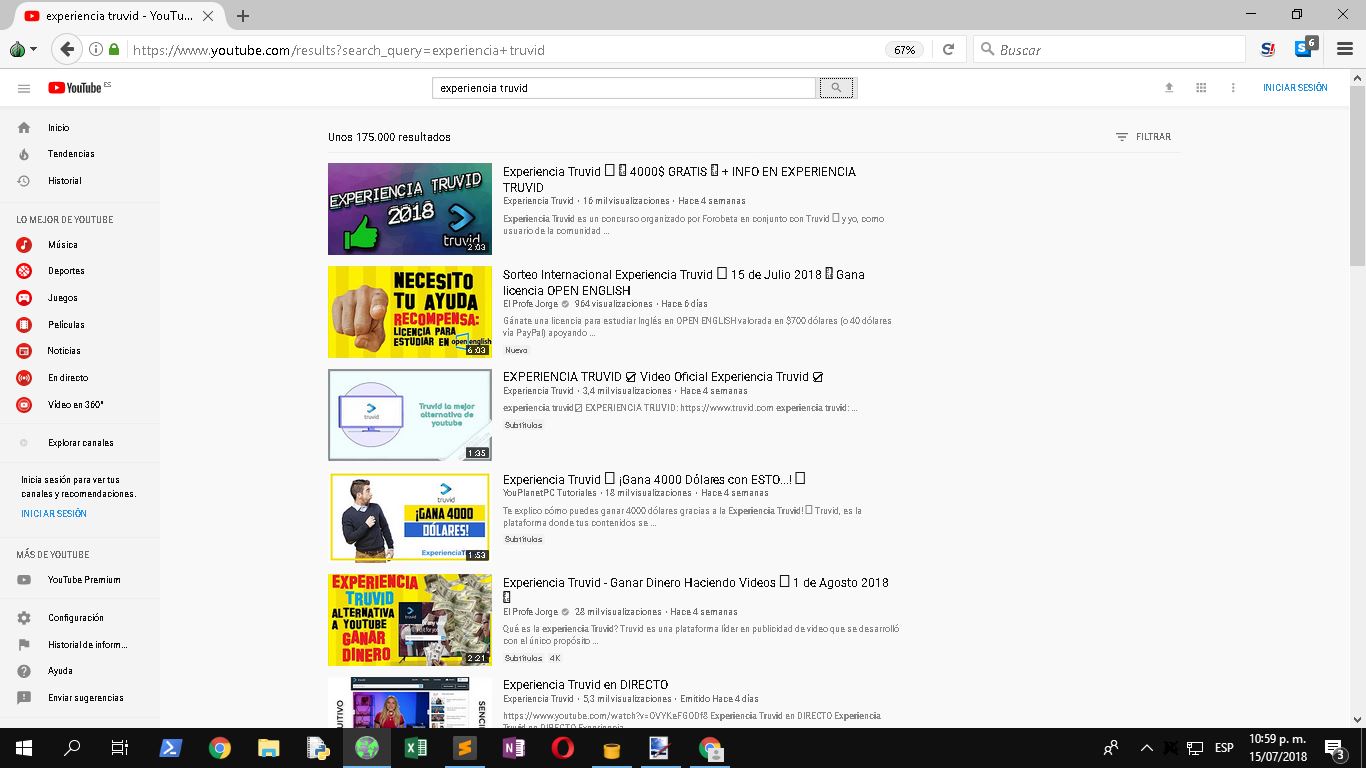This screenshot has height=768, width=1366.
Task: Click the extension icon with the 6 badge
Action: (1306, 47)
